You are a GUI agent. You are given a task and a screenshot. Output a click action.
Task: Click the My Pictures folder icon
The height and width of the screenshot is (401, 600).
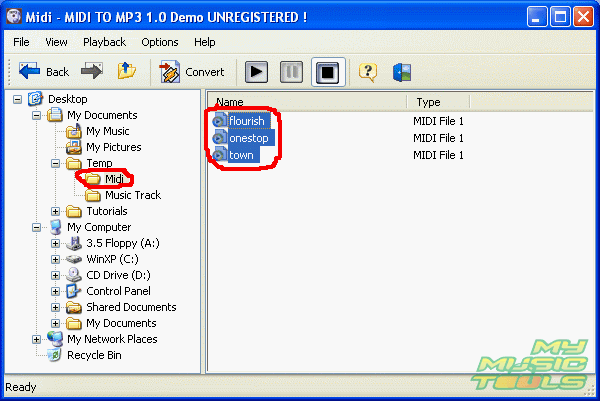(x=73, y=147)
